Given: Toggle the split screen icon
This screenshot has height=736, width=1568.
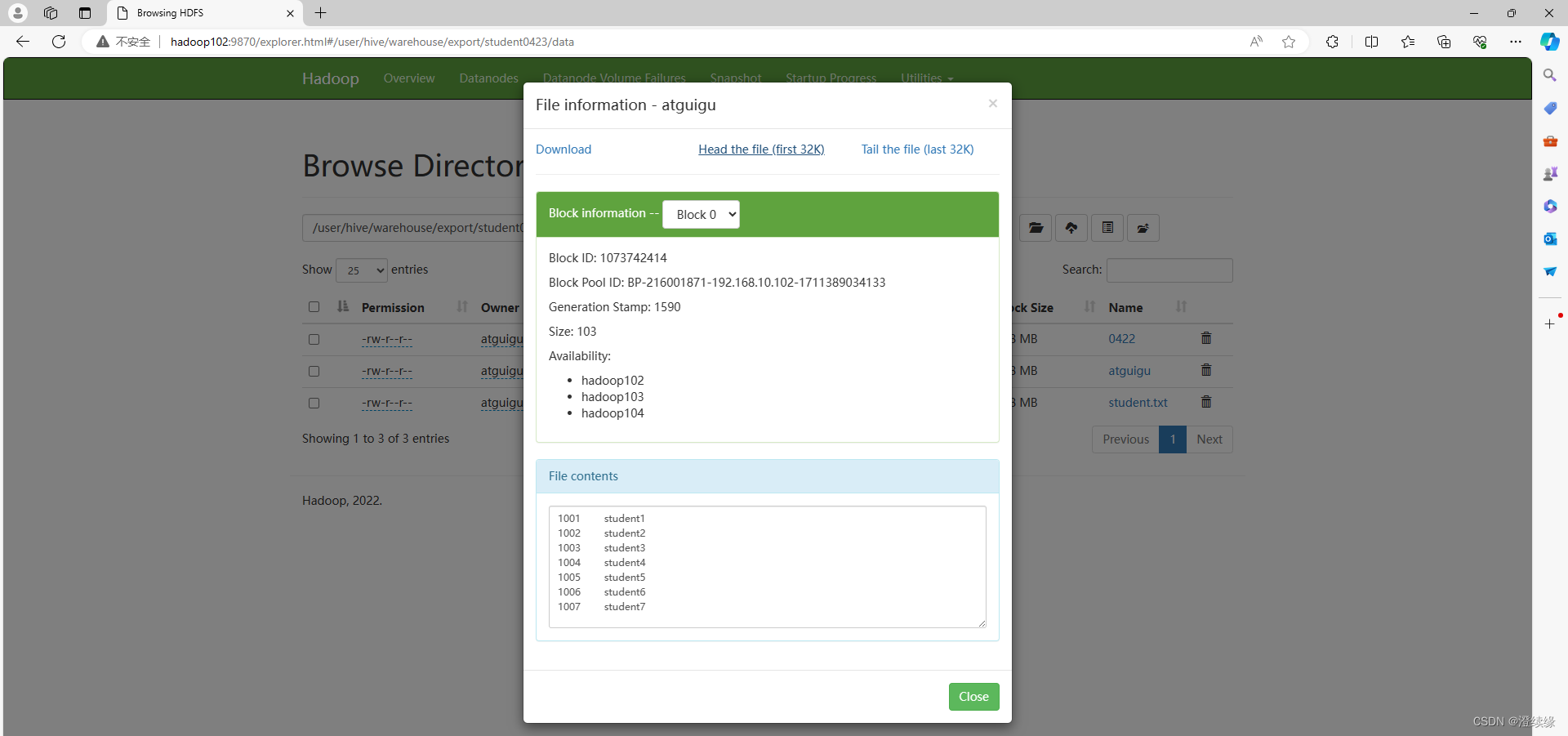Looking at the screenshot, I should [x=1371, y=42].
